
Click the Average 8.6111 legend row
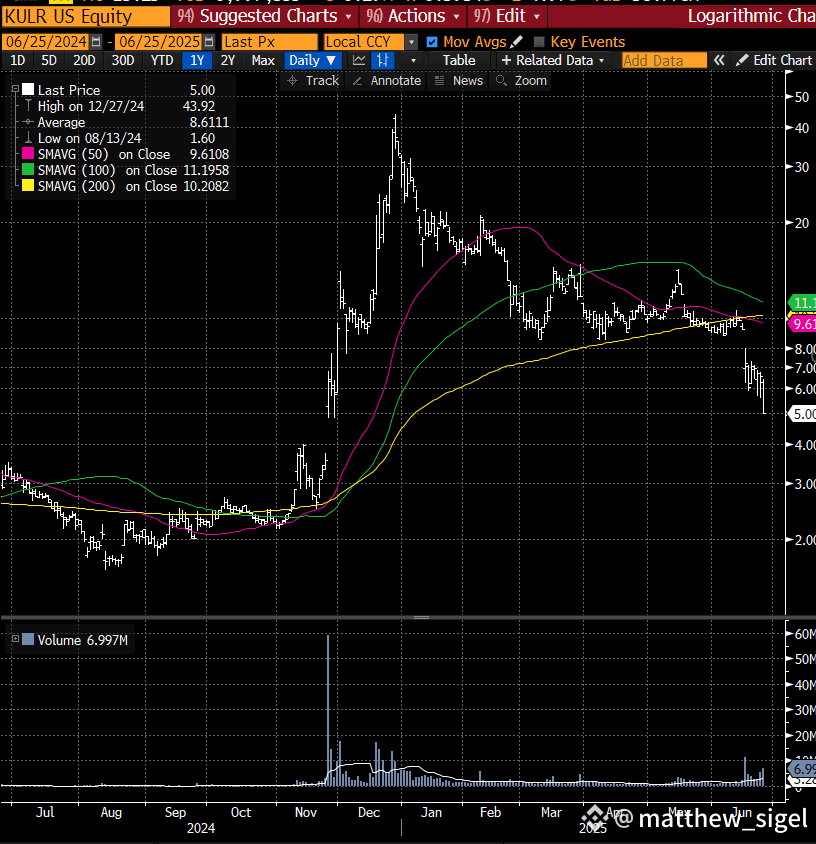click(x=126, y=122)
